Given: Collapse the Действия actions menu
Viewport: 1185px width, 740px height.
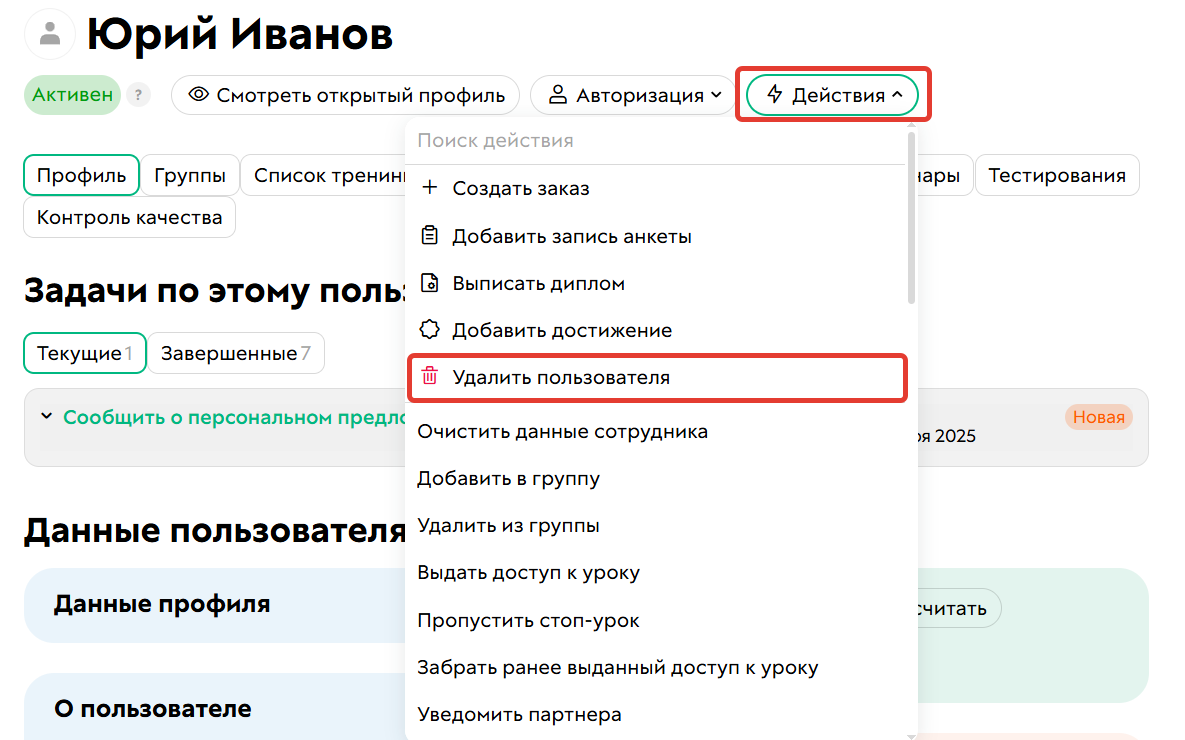Looking at the screenshot, I should click(832, 94).
